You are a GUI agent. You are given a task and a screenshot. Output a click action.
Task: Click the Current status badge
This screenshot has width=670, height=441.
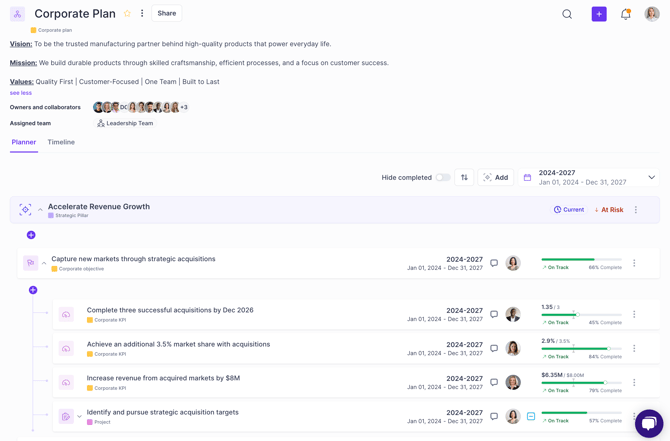pos(569,210)
